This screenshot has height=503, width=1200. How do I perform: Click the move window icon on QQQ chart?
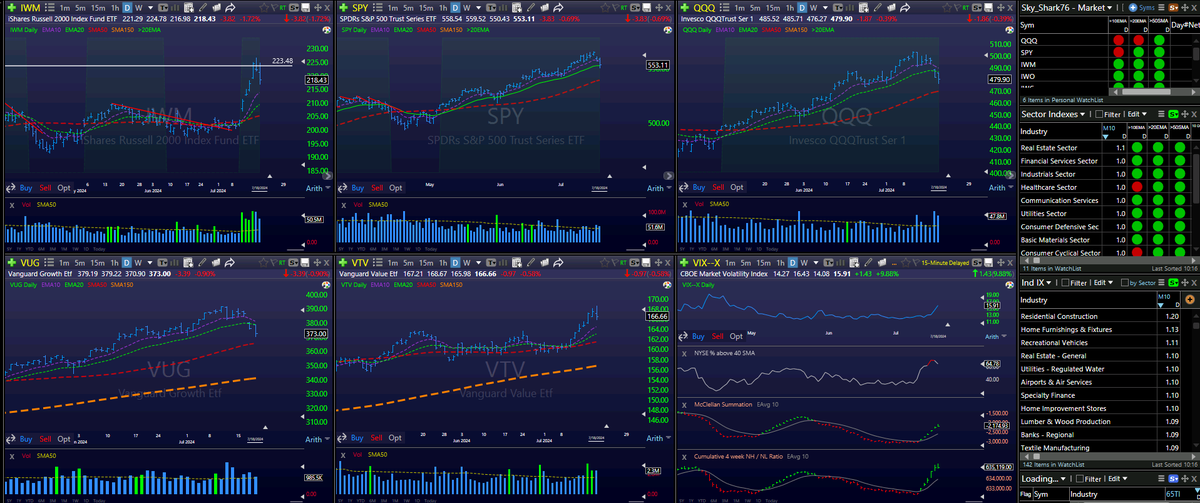click(x=1000, y=8)
